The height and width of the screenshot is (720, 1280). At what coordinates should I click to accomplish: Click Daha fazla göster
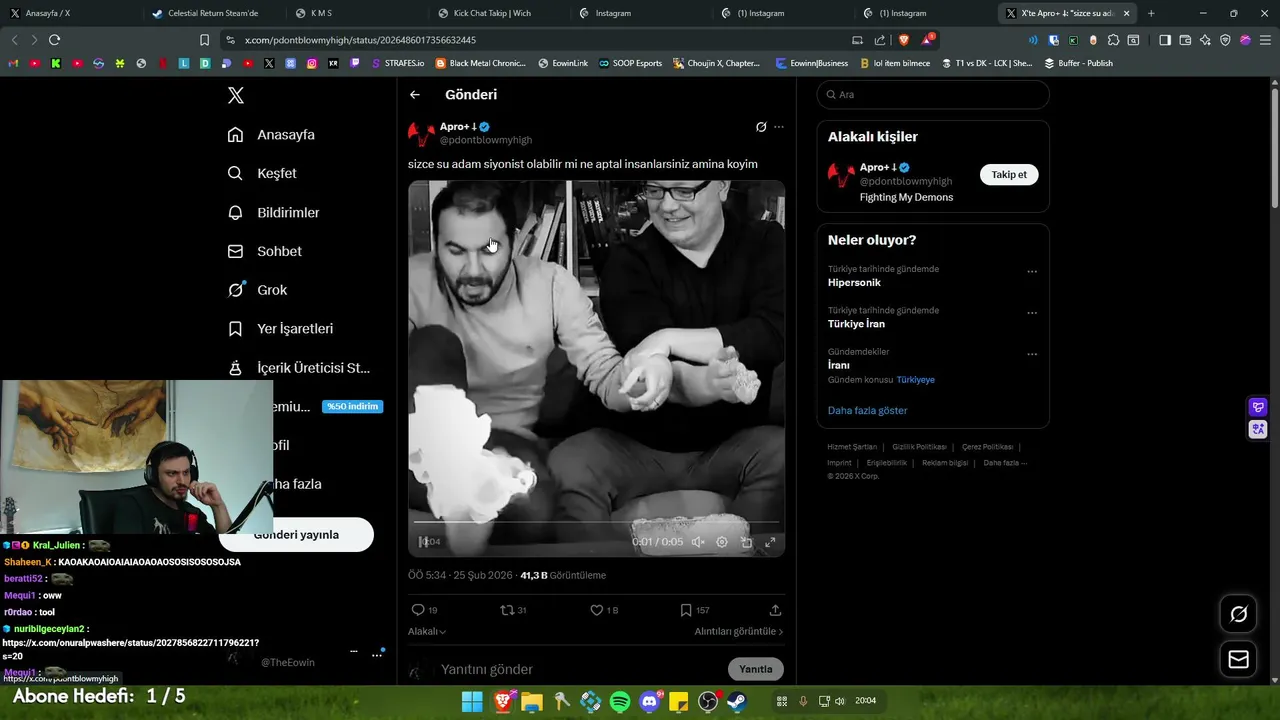867,411
